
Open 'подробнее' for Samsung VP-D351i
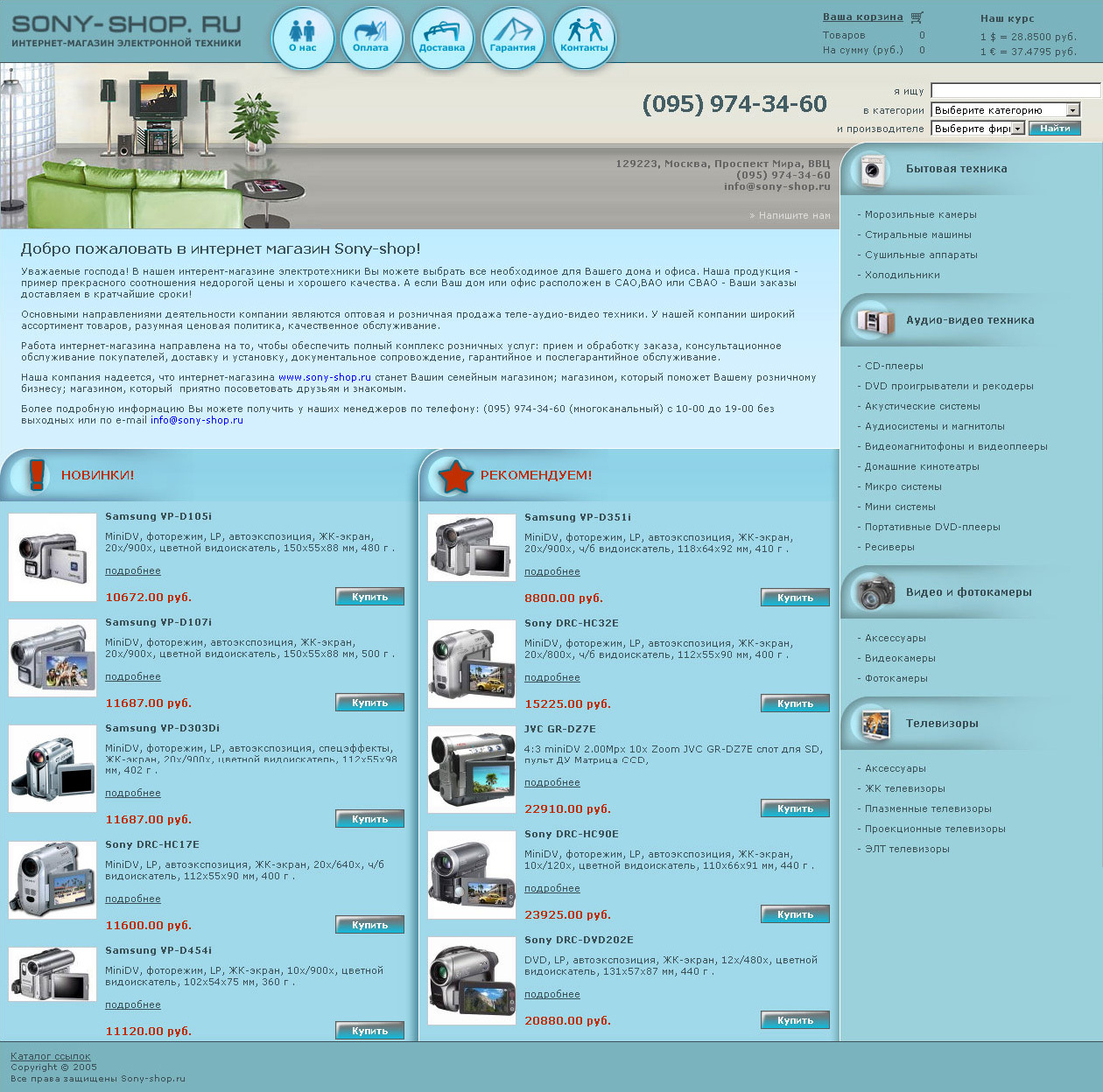[x=552, y=571]
